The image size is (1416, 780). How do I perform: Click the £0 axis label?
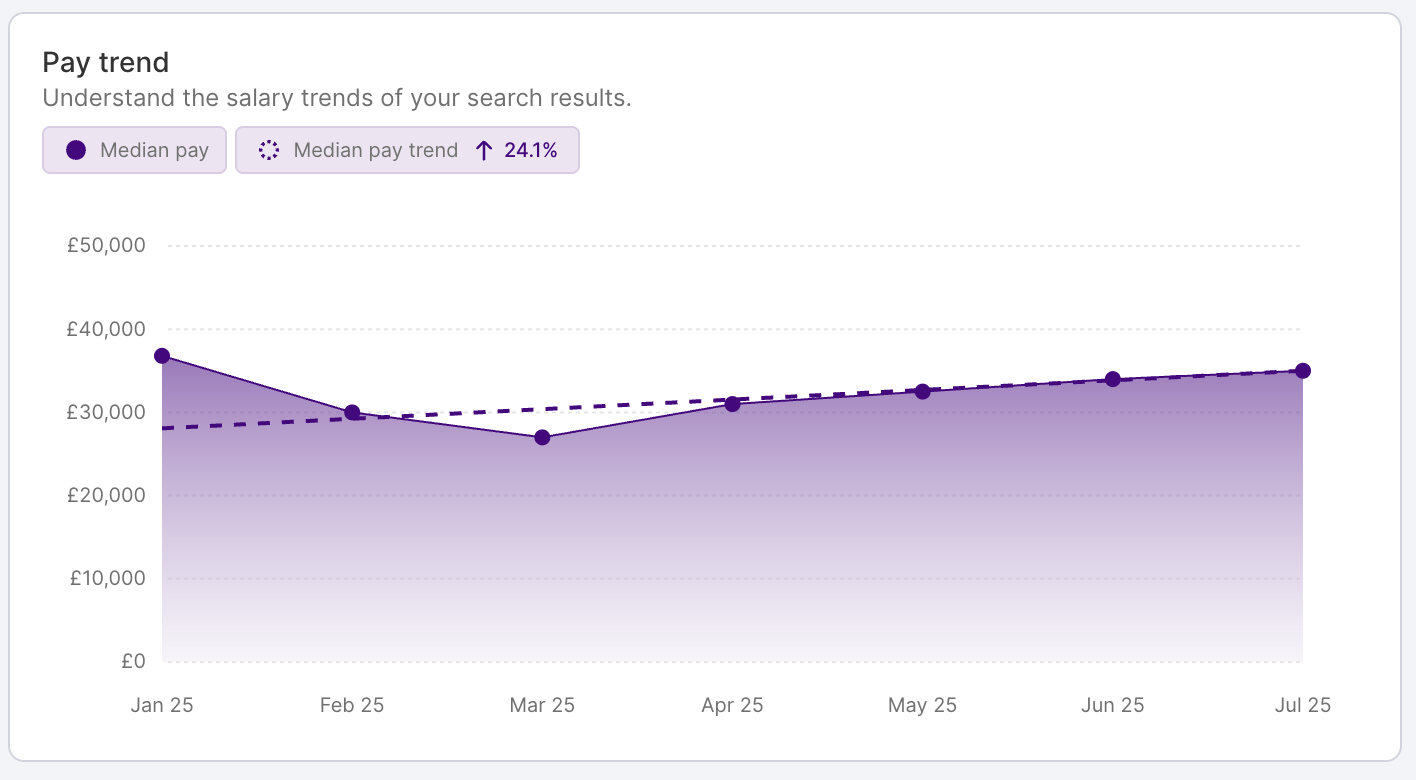pyautogui.click(x=134, y=661)
